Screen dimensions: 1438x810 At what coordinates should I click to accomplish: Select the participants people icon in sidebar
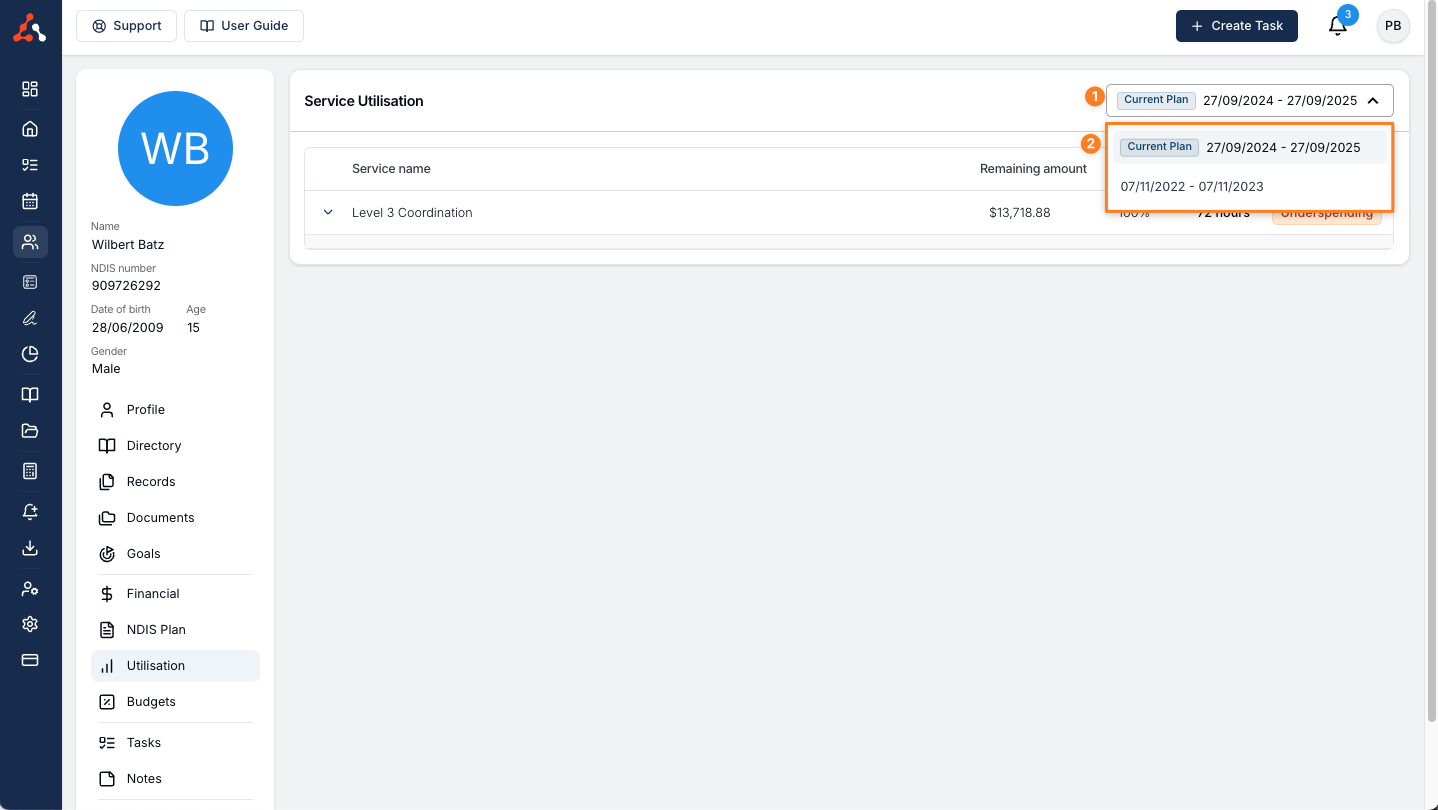(x=30, y=241)
